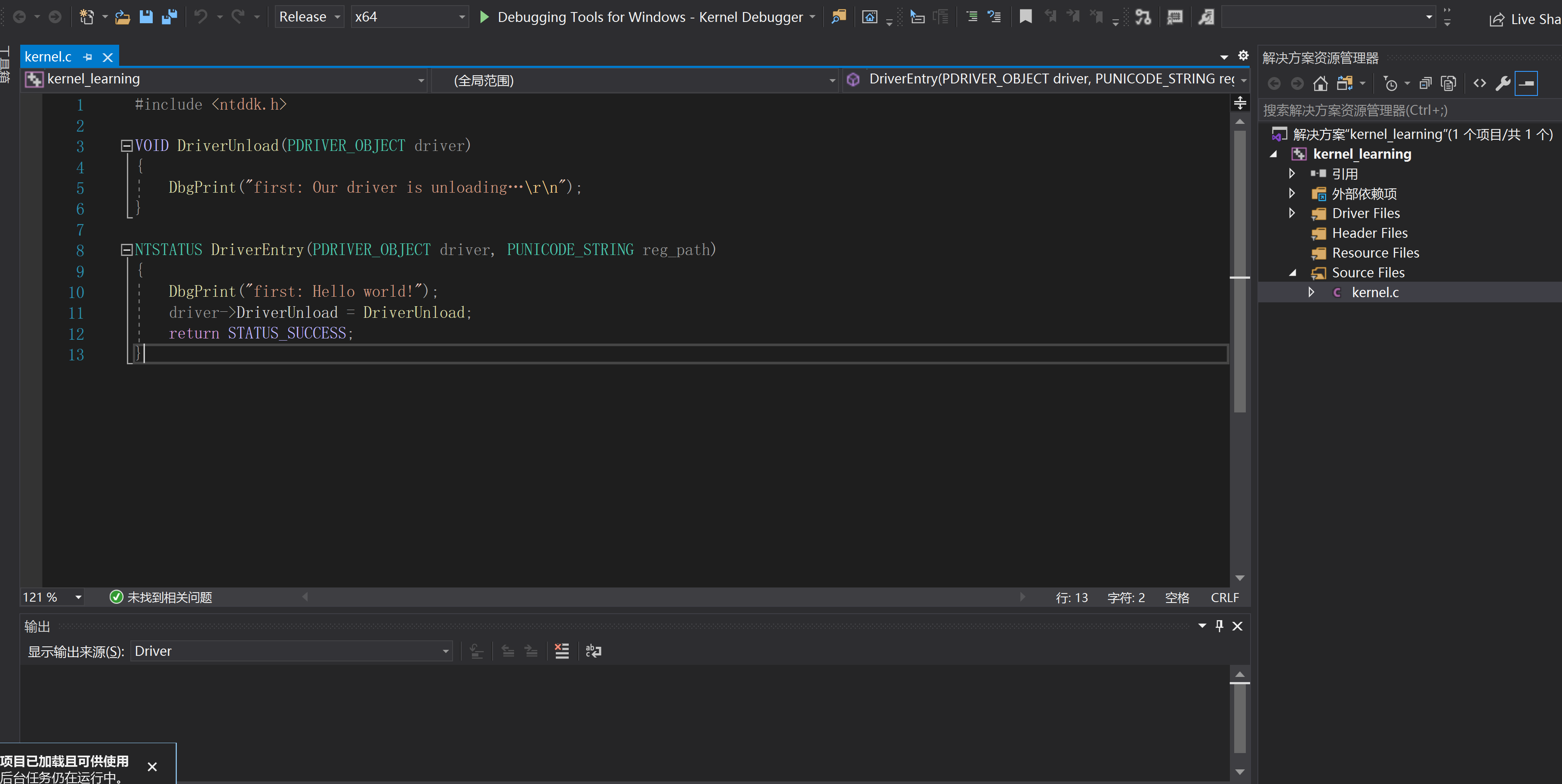Viewport: 1562px width, 784px height.
Task: Open the x64 platform dropdown
Action: pyautogui.click(x=409, y=17)
